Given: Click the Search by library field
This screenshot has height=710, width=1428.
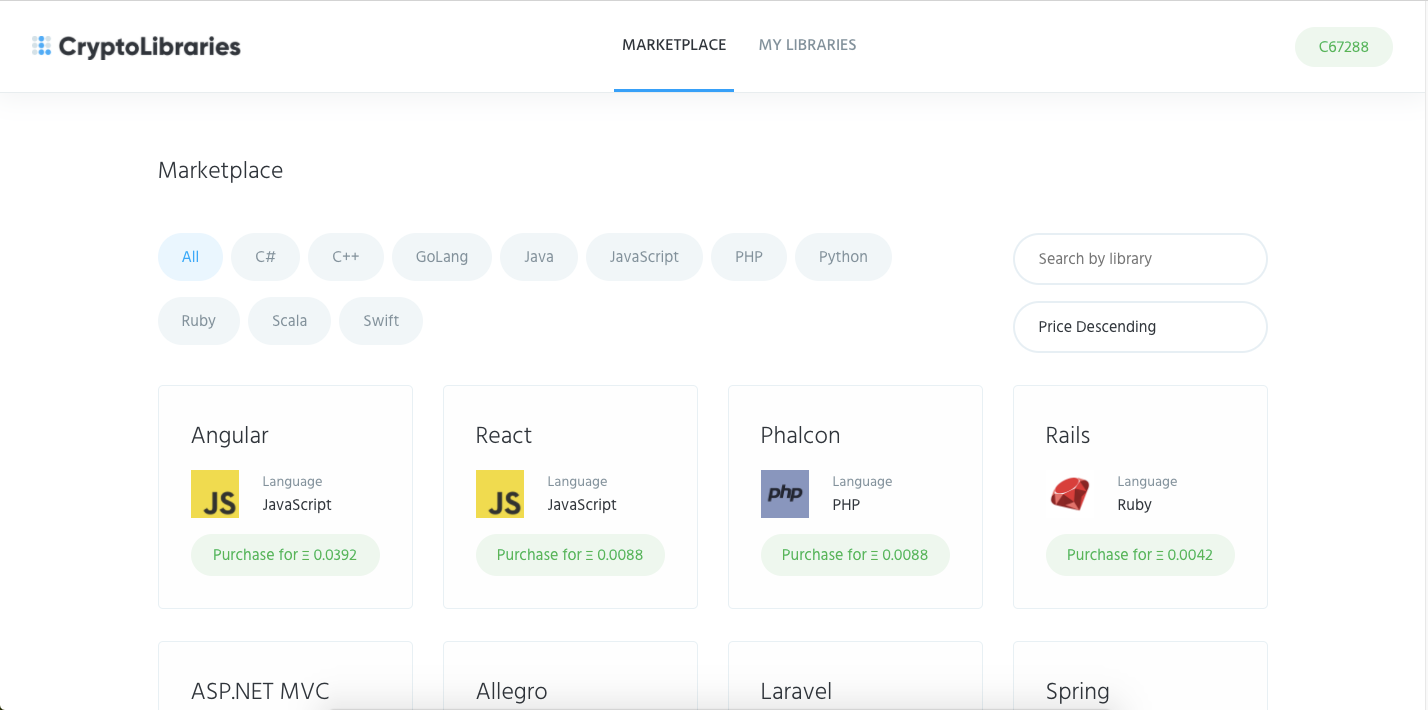Looking at the screenshot, I should pos(1140,258).
